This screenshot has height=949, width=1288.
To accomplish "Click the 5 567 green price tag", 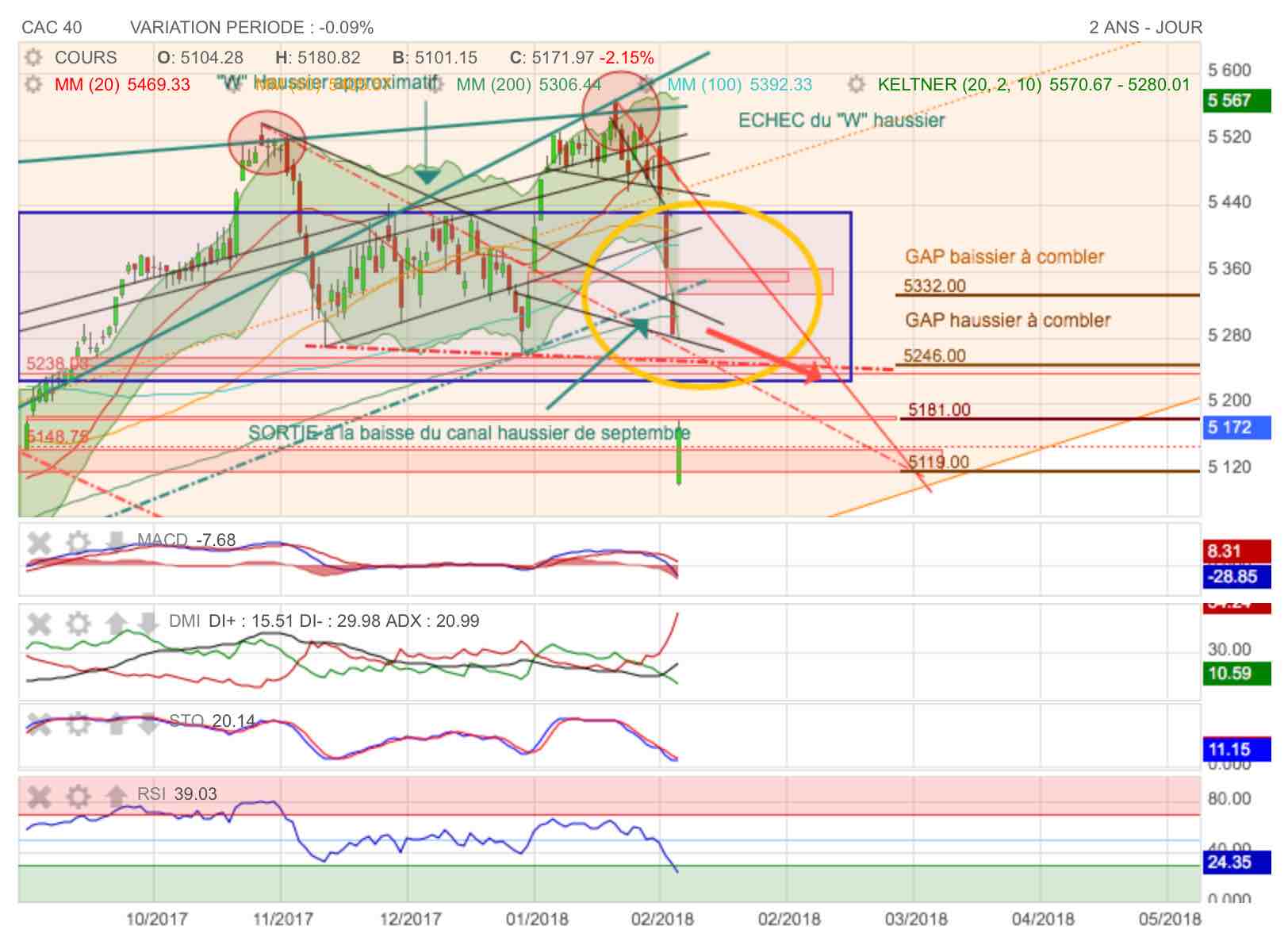I will pos(1236,101).
